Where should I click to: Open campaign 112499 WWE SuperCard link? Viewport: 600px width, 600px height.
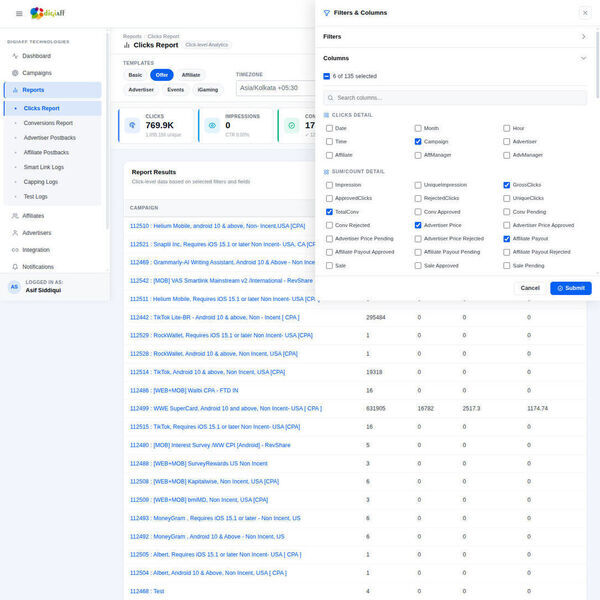[226, 409]
